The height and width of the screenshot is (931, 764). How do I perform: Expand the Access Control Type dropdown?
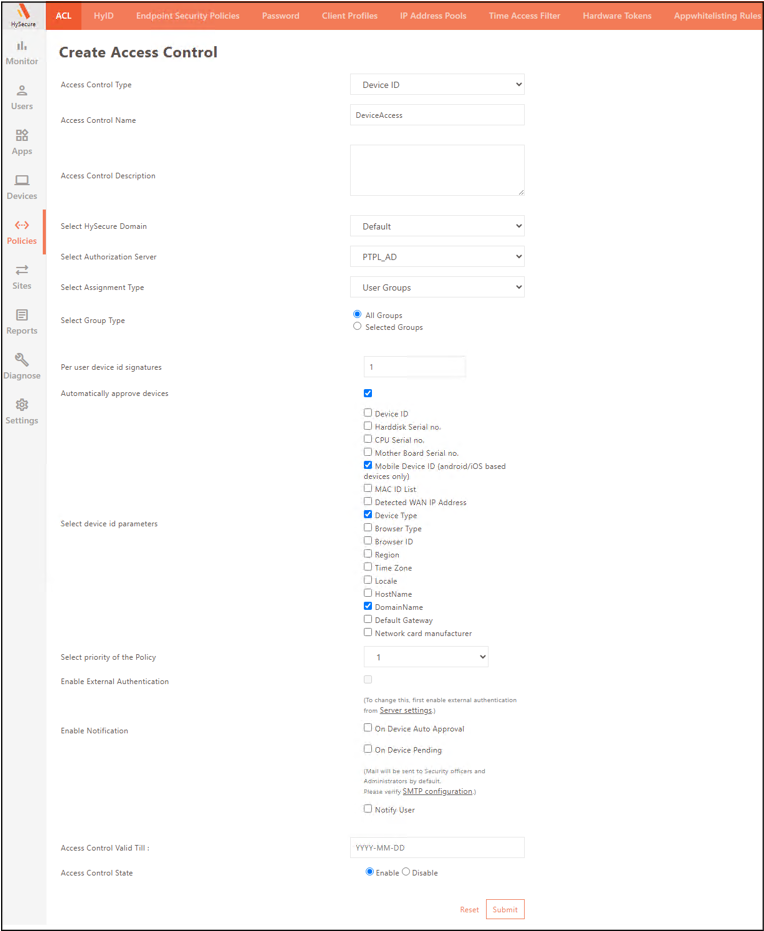(x=437, y=85)
